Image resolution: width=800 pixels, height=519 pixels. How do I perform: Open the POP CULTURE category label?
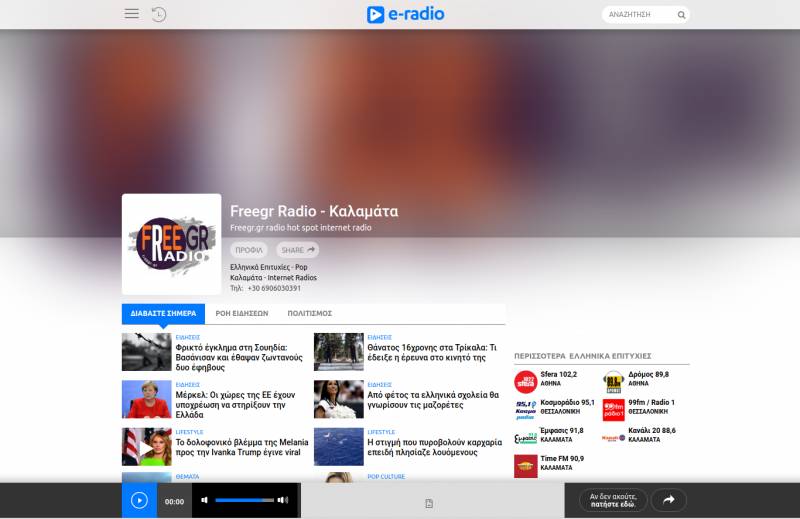386,477
